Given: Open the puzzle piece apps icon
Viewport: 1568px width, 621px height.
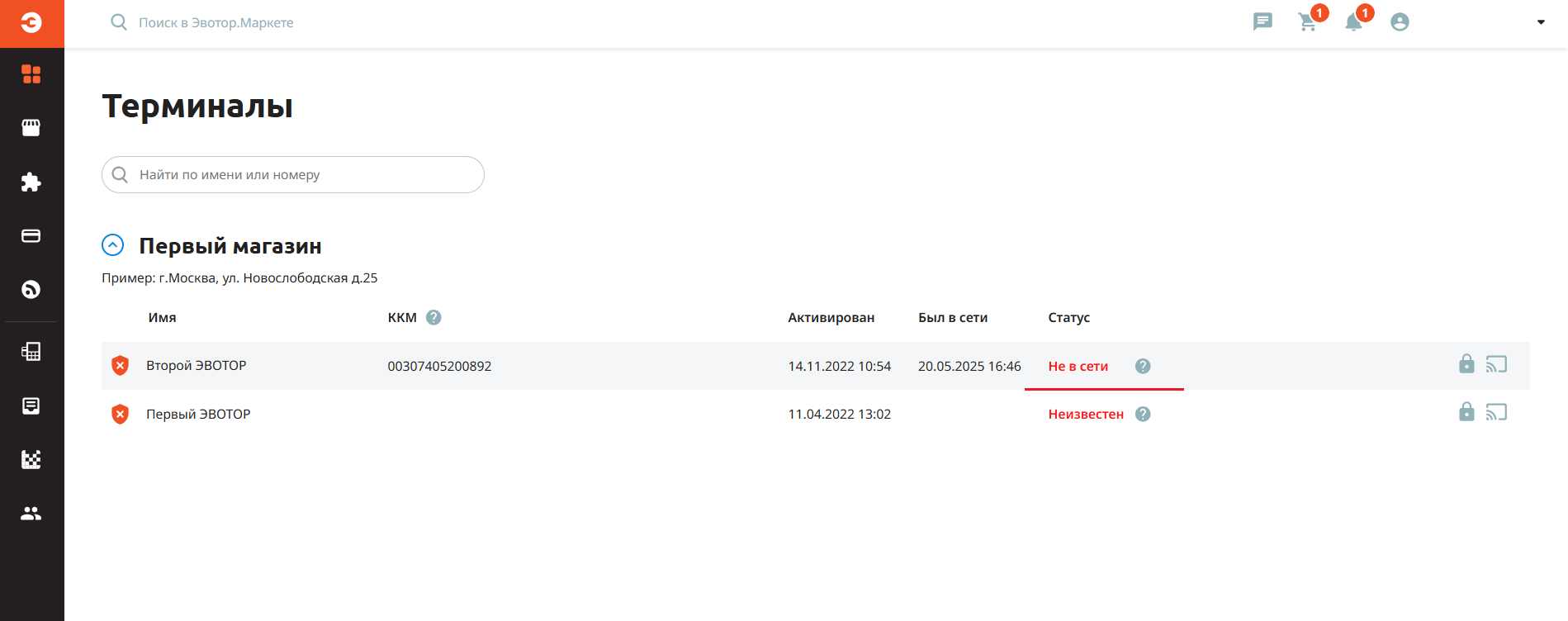Looking at the screenshot, I should pyautogui.click(x=31, y=182).
